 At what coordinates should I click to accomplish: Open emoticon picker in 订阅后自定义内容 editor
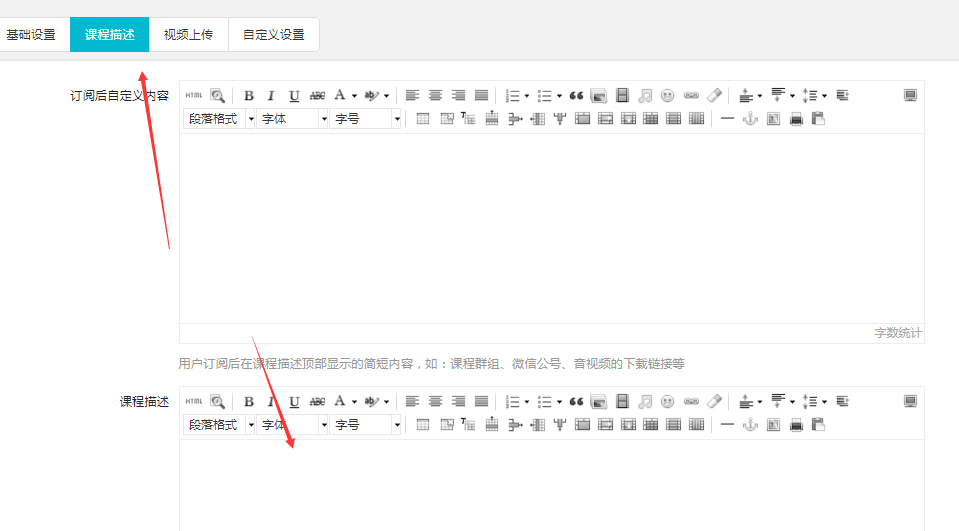click(668, 95)
